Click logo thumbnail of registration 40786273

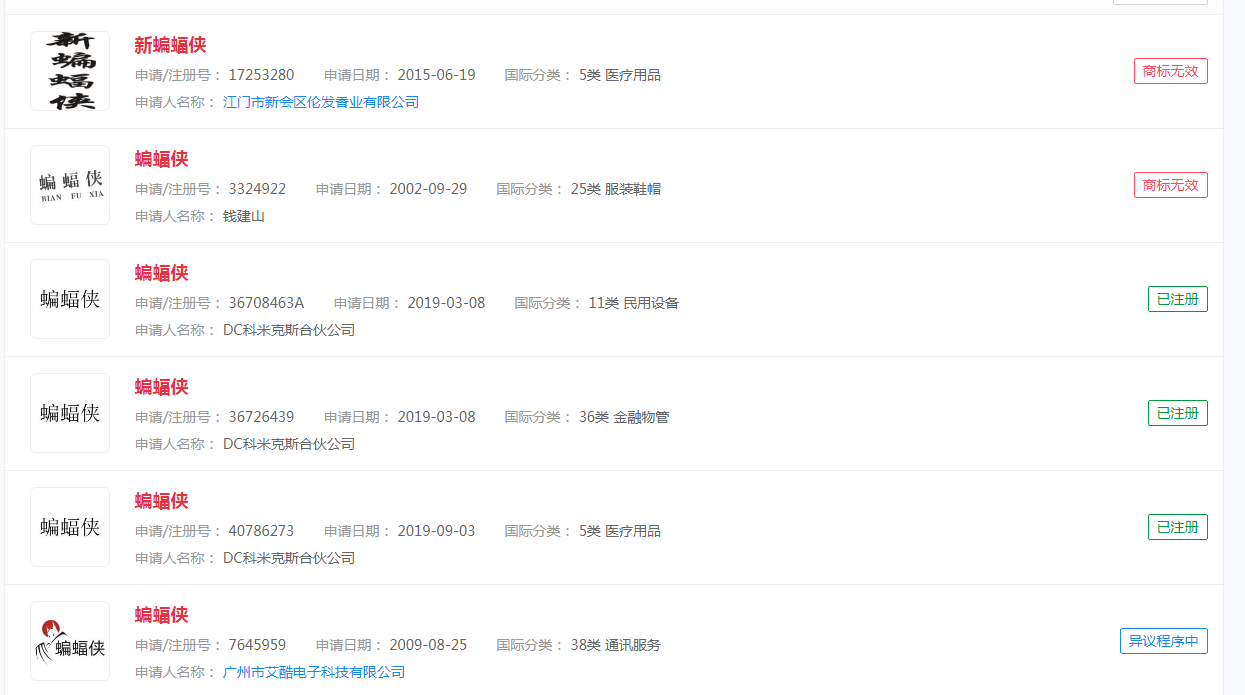(70, 527)
